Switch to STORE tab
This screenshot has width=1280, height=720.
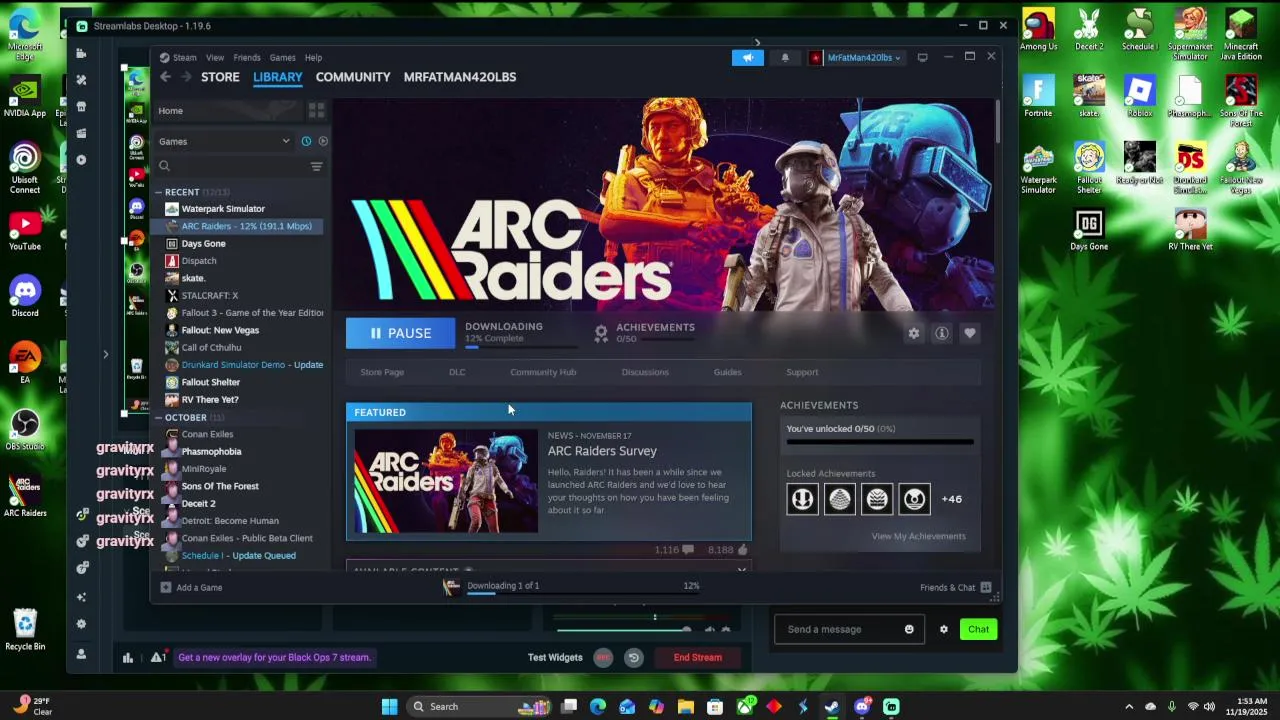(x=220, y=77)
